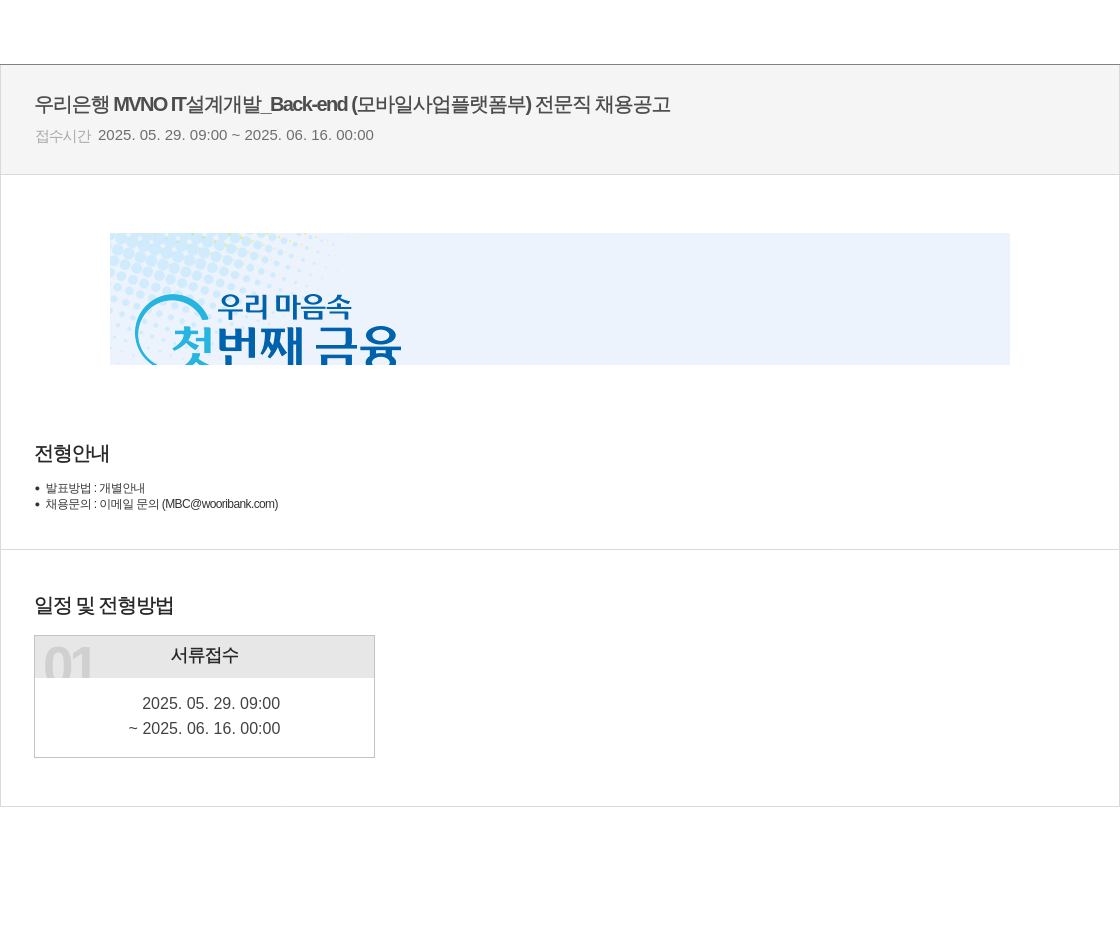Click the 발표방법 : 개별안내 line
The width and height of the screenshot is (1120, 948).
[x=95, y=488]
